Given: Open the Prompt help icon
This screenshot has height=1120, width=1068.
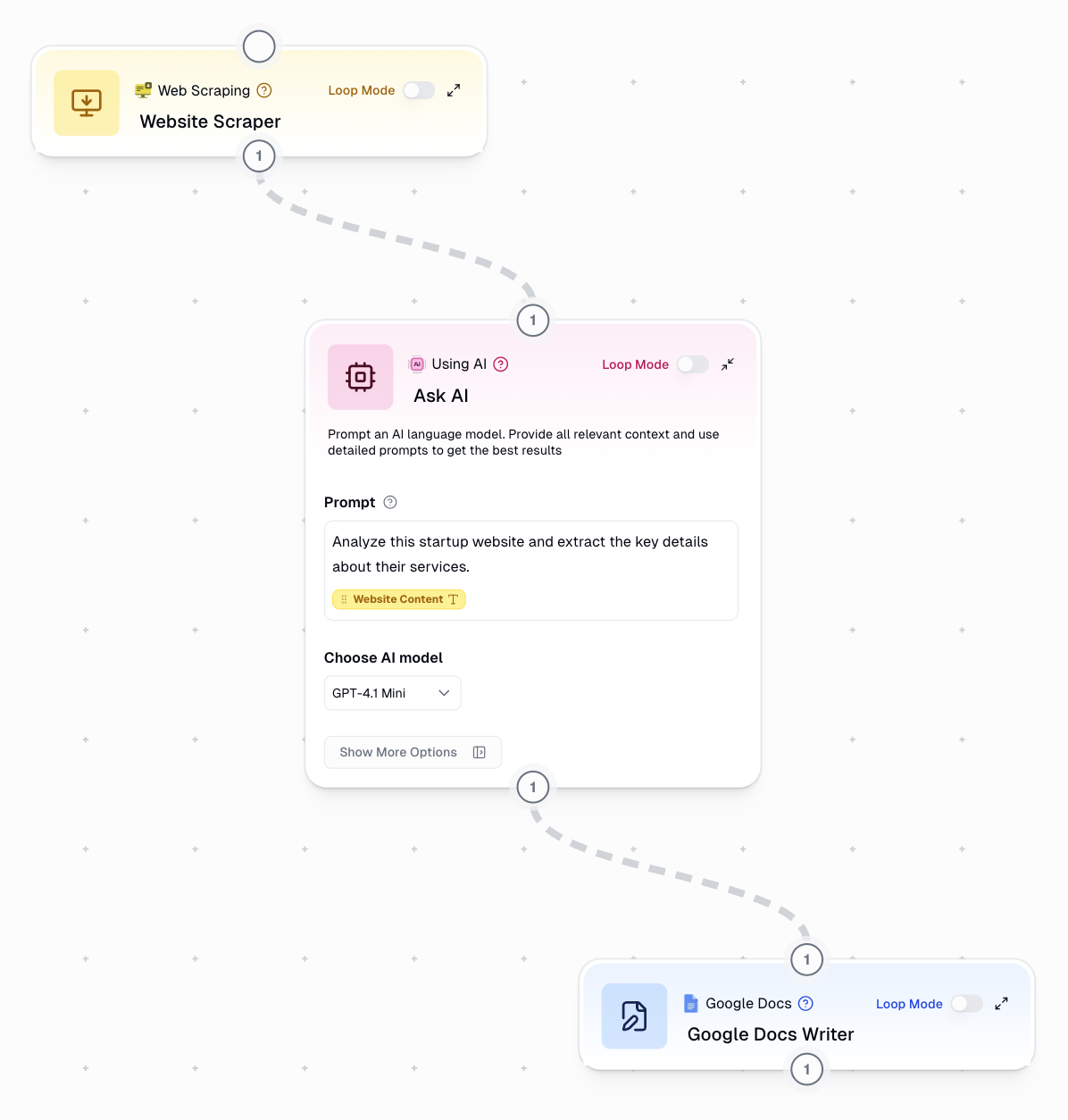Looking at the screenshot, I should coord(390,502).
